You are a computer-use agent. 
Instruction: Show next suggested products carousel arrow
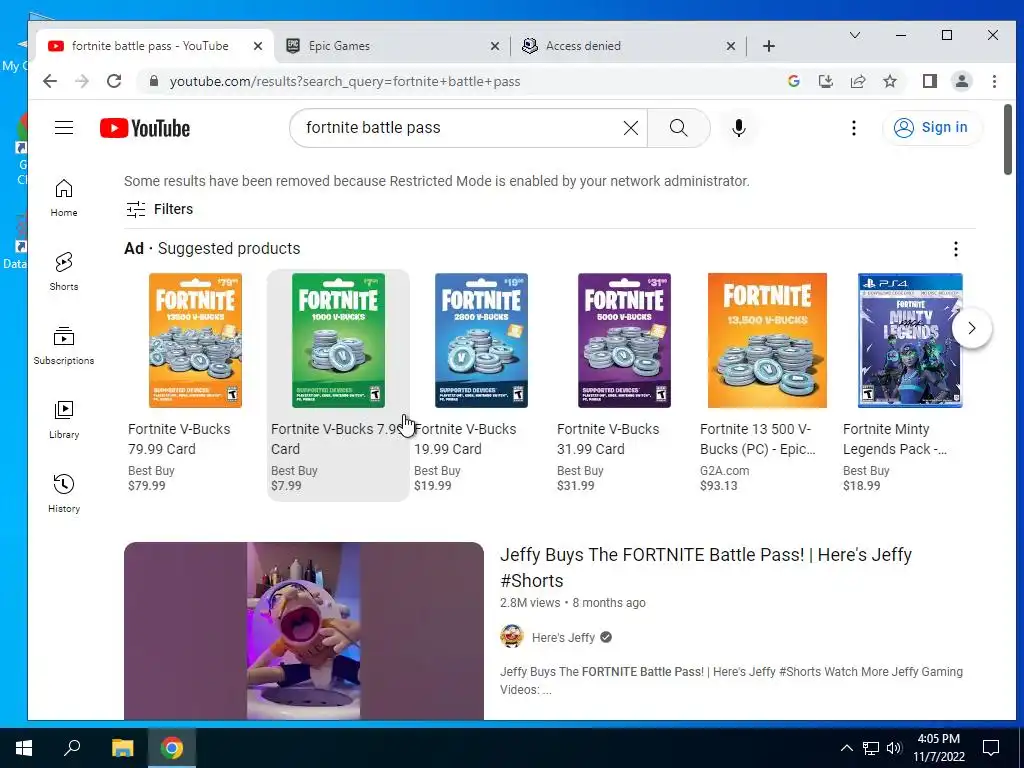(x=972, y=328)
